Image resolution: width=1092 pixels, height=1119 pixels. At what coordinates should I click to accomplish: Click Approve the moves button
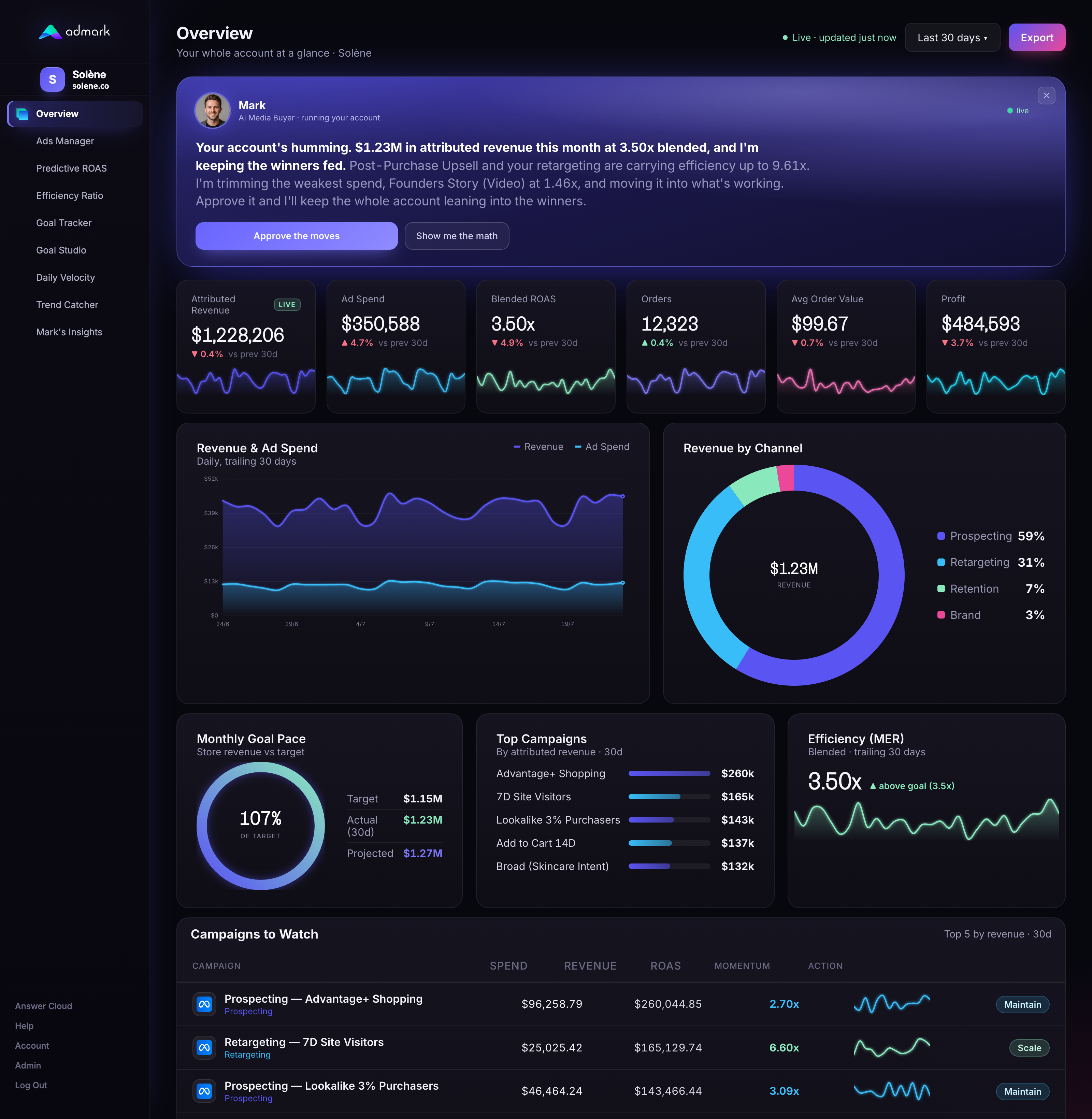tap(297, 236)
